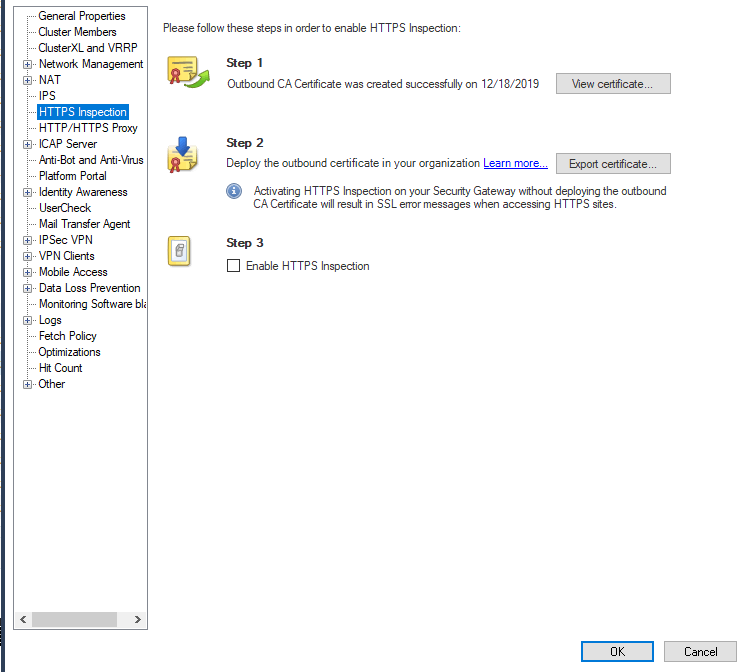Screen dimensions: 751x672
Task: Expand the VPN Clients node
Action: tap(28, 256)
